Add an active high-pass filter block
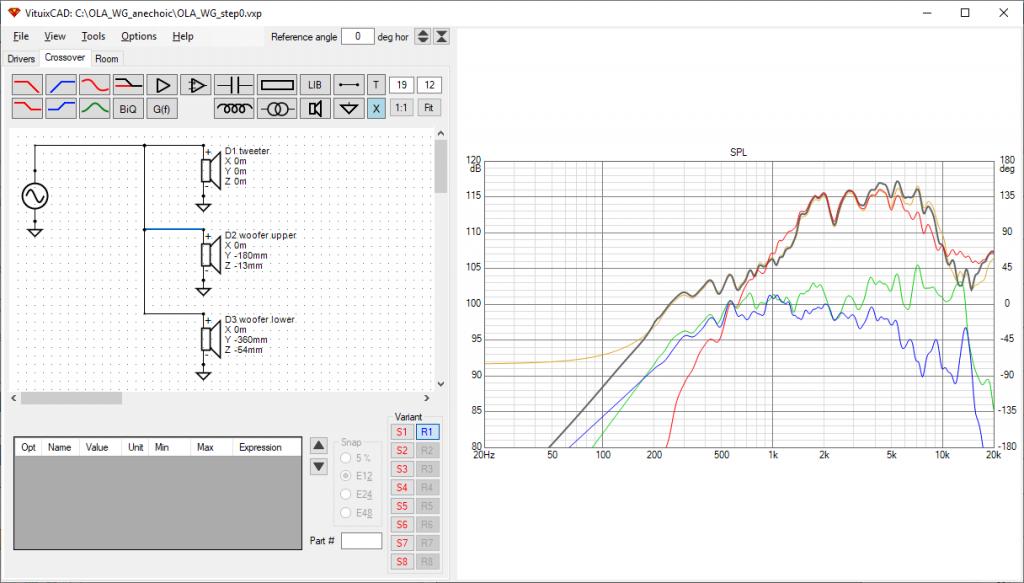The image size is (1024, 583). tap(61, 85)
